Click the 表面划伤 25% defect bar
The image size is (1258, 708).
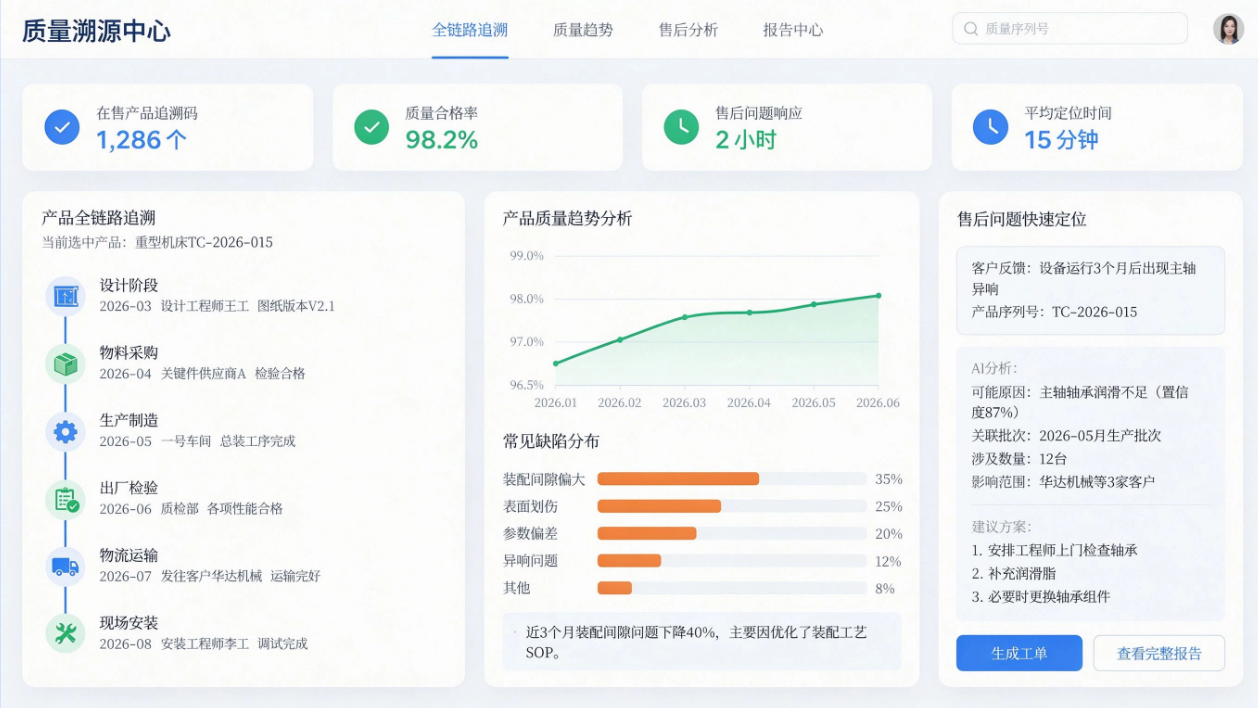[659, 506]
